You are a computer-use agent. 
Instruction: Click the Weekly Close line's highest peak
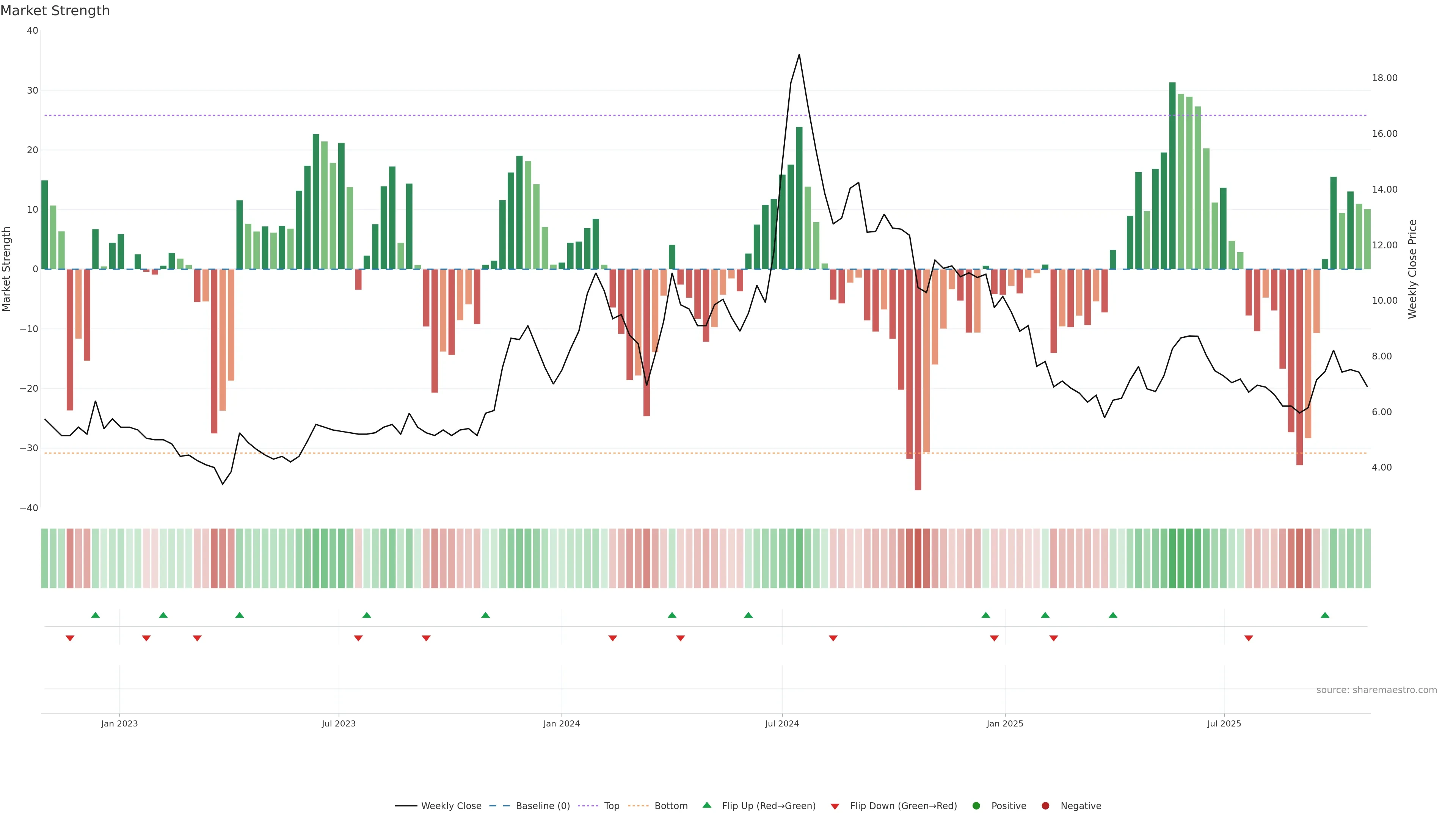pos(799,55)
